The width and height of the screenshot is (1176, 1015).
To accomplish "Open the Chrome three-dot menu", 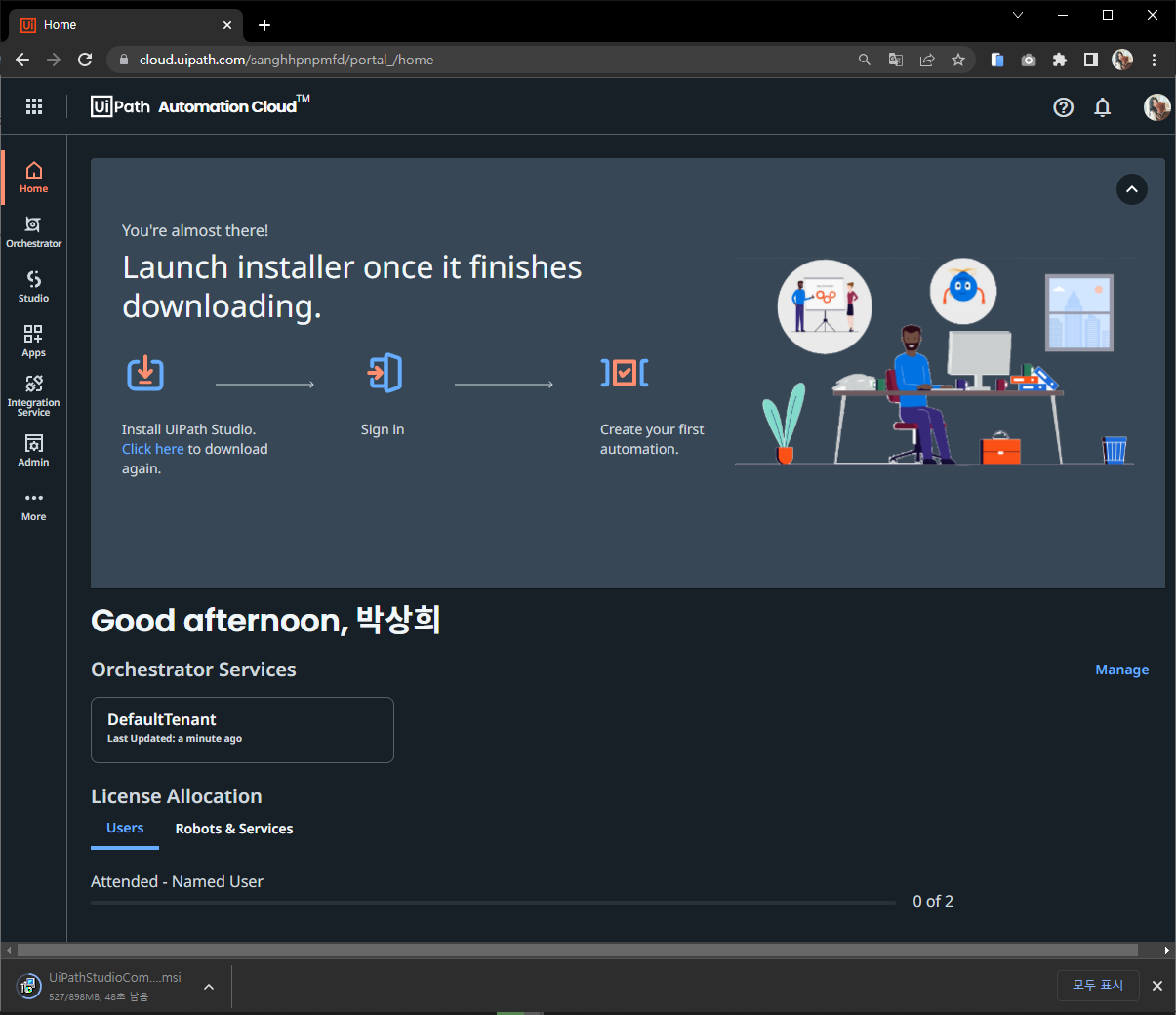I will pyautogui.click(x=1154, y=60).
